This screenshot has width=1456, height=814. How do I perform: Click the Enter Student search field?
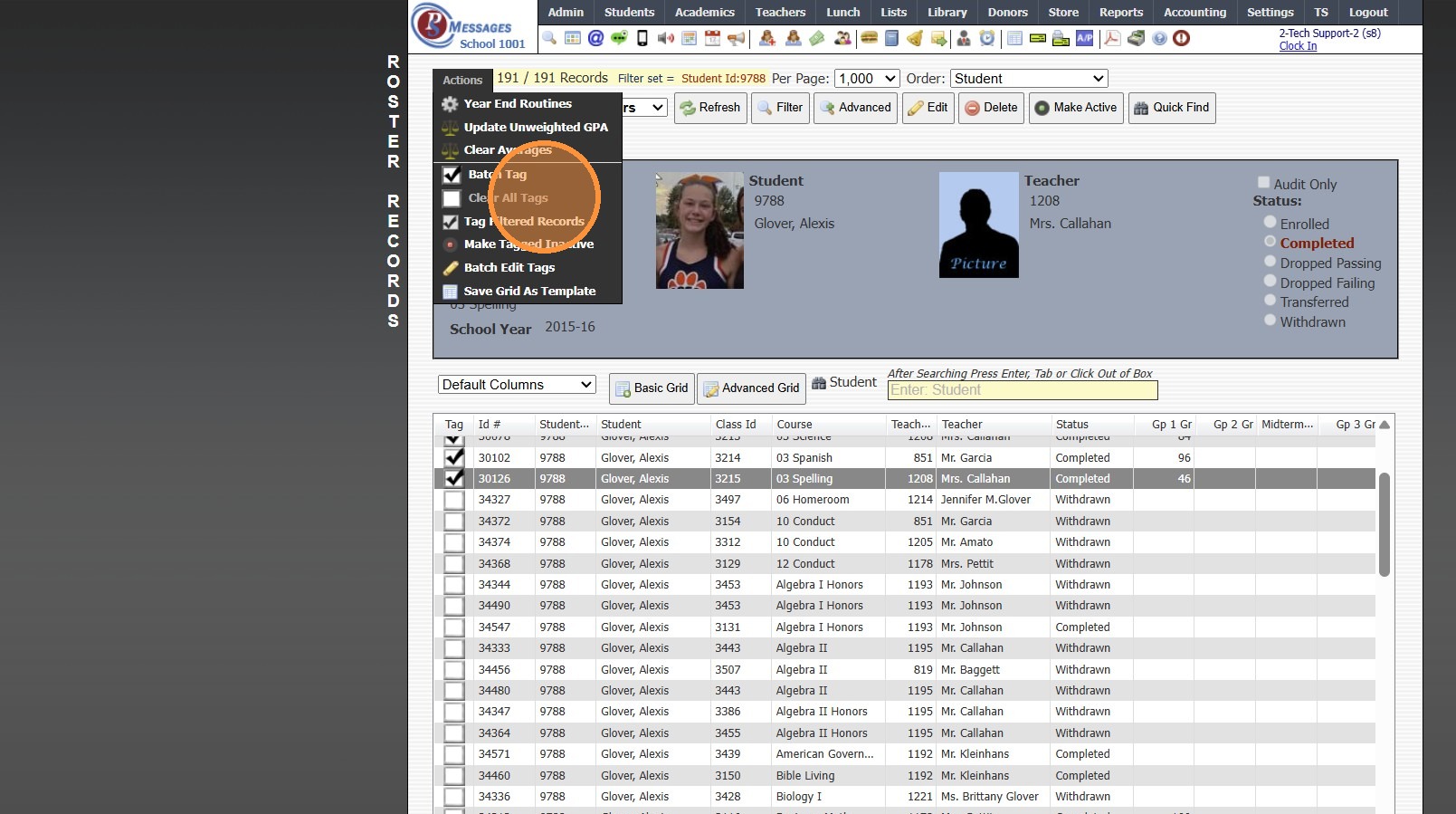(x=1022, y=390)
